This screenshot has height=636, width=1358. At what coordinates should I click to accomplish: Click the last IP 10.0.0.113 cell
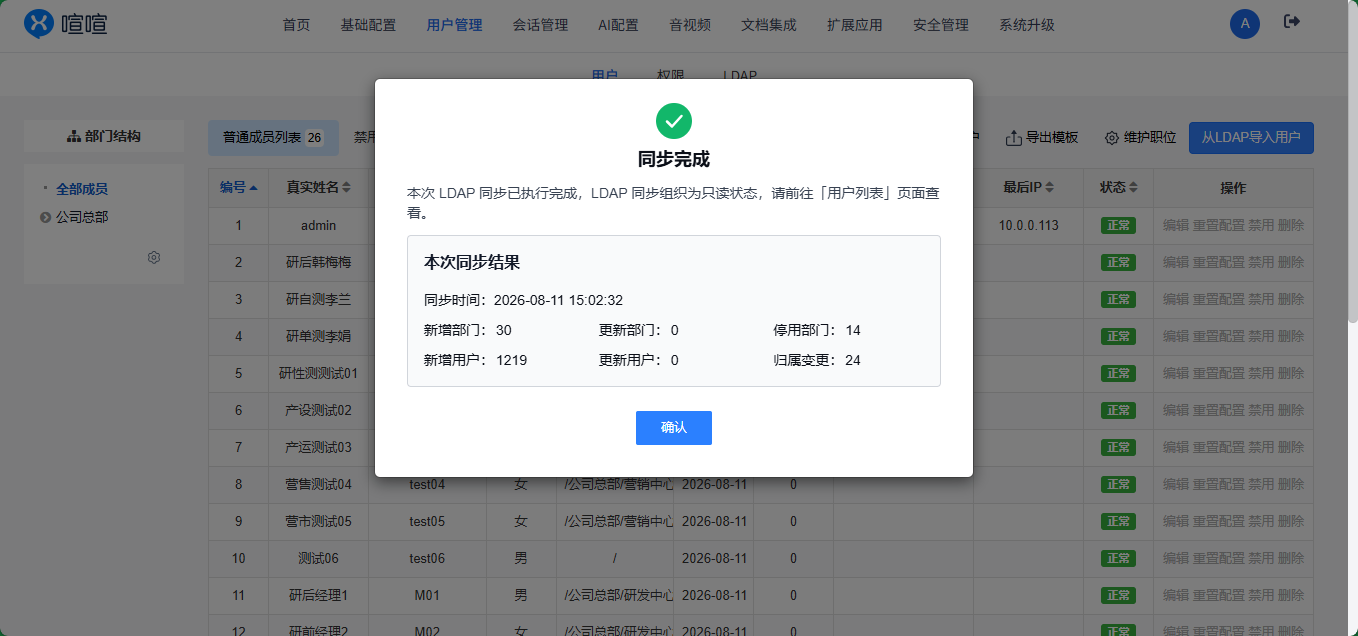pyautogui.click(x=1028, y=226)
